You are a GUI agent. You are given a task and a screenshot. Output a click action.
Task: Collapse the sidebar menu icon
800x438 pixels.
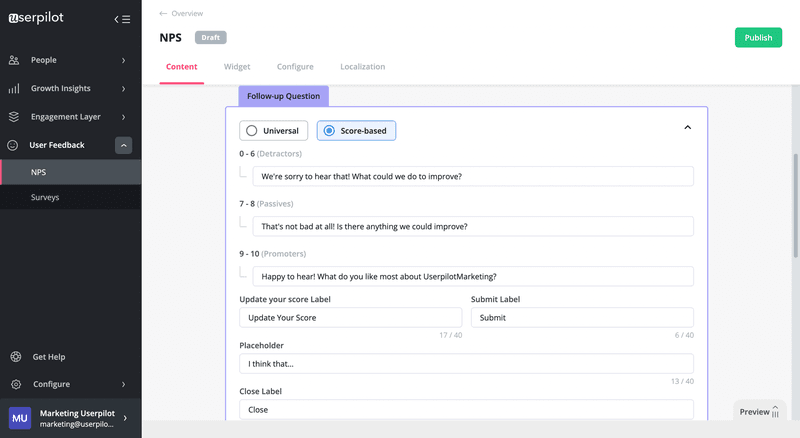point(122,19)
